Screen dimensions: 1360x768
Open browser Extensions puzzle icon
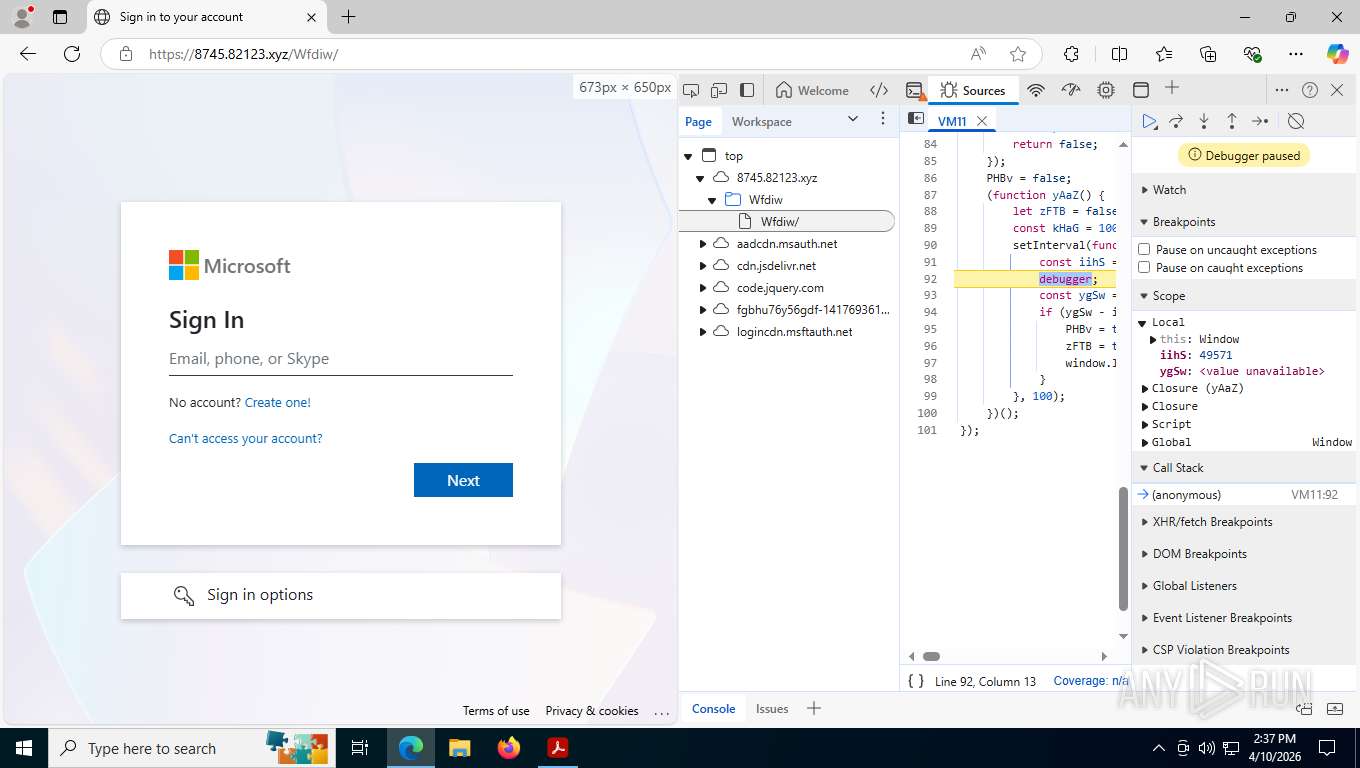1071,54
